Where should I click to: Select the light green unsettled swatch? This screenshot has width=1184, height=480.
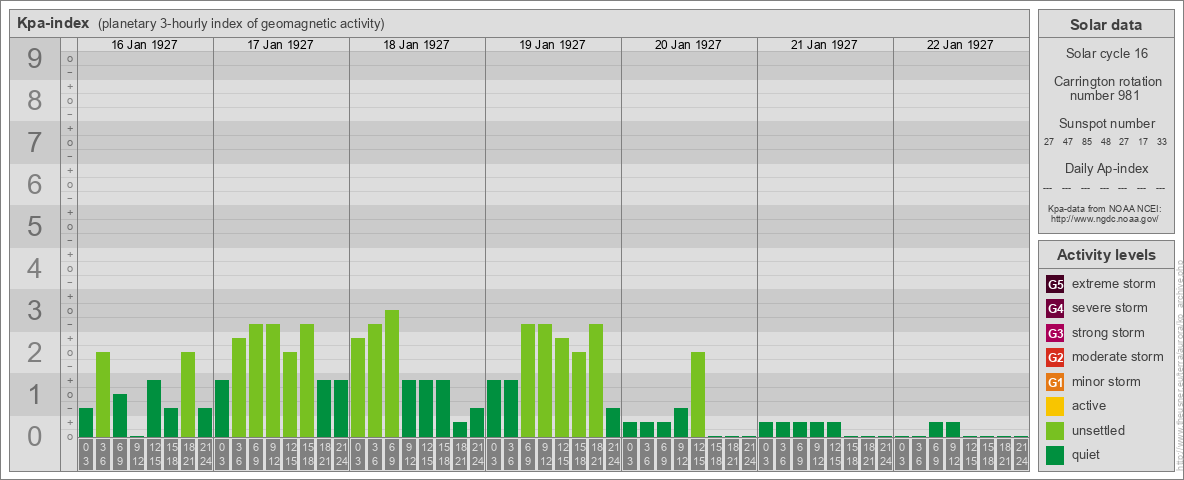[1055, 430]
